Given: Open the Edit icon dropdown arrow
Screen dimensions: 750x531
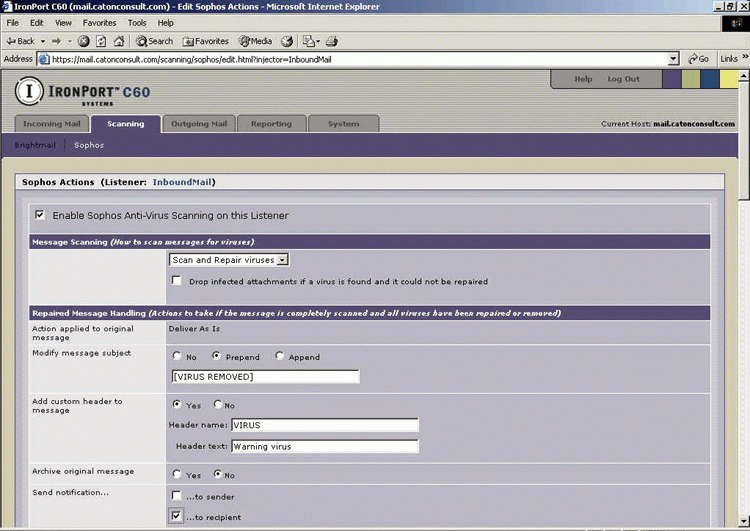Looking at the screenshot, I should 318,41.
